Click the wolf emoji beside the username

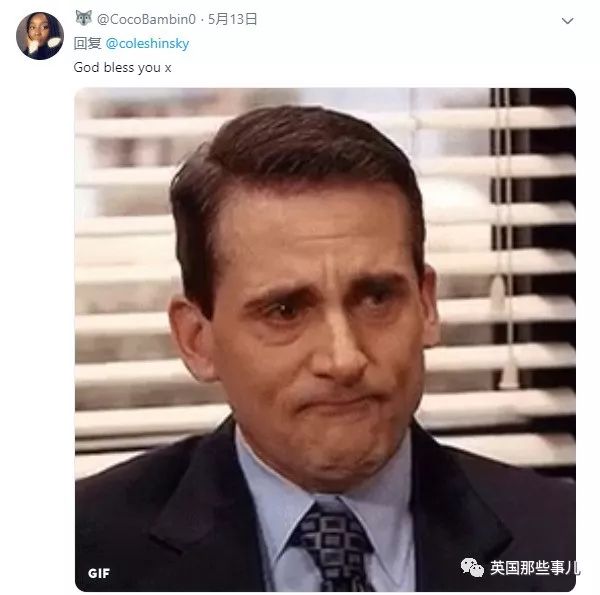tap(83, 18)
